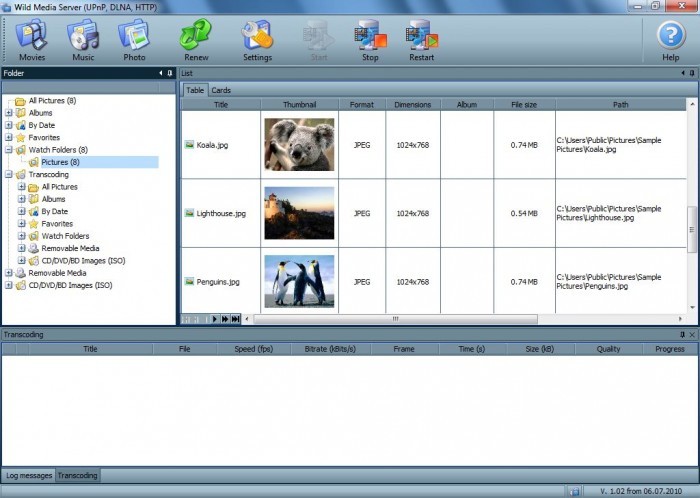Expand the top-level Albums tree node

click(x=9, y=113)
